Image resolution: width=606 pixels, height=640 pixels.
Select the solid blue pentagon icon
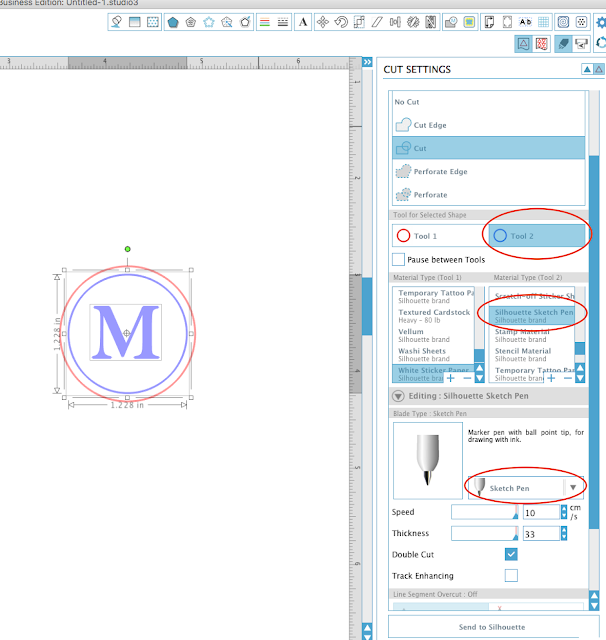click(x=173, y=22)
